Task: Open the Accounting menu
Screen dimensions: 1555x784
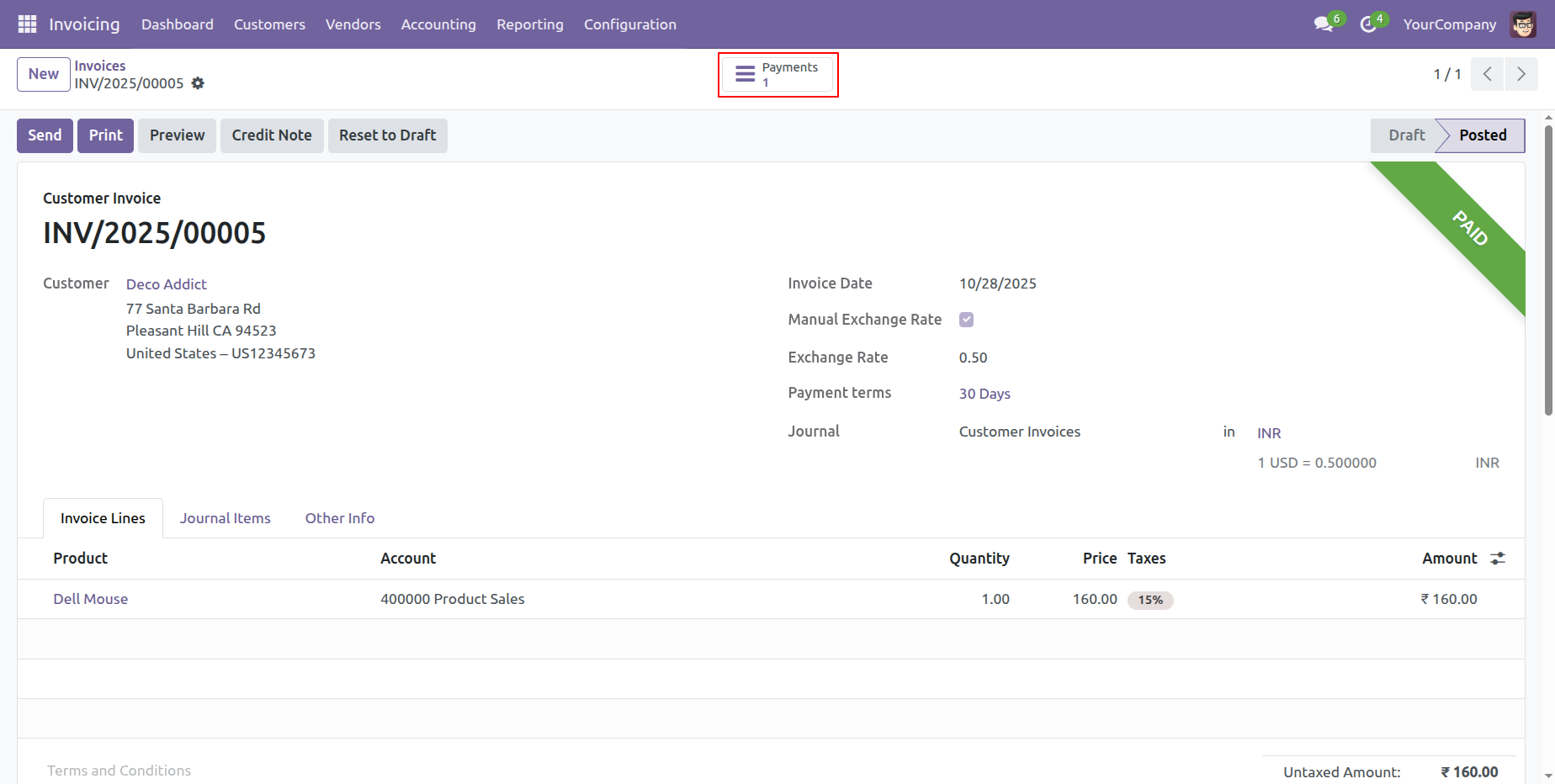Action: tap(438, 24)
